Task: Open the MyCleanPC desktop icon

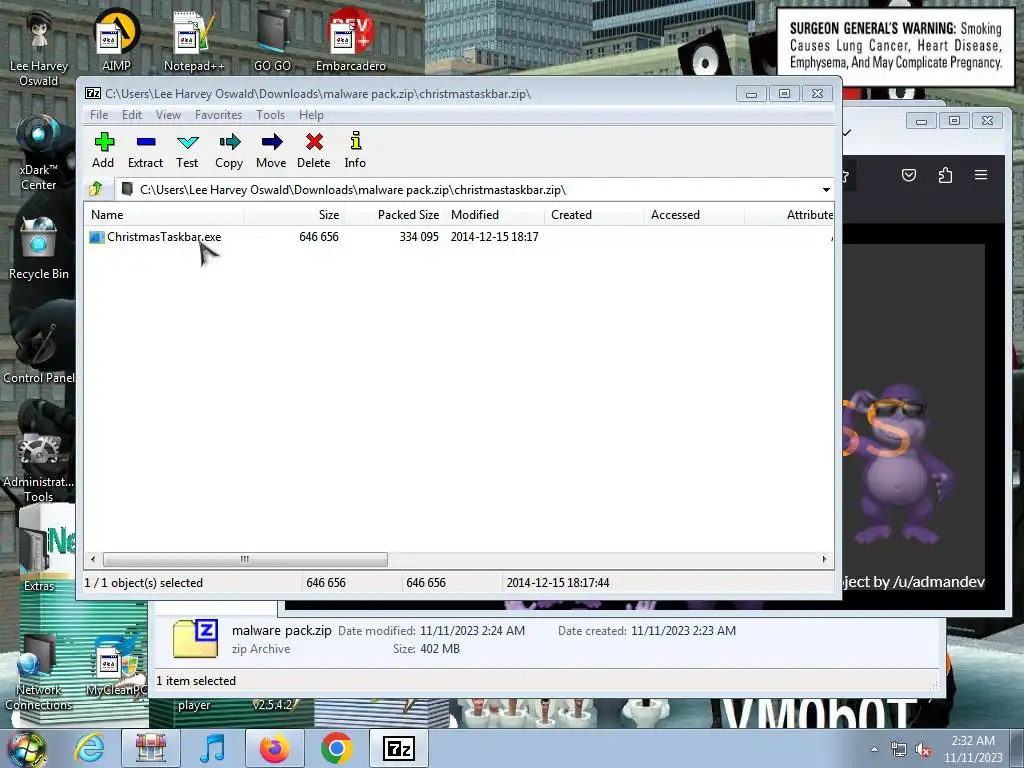Action: tap(116, 665)
